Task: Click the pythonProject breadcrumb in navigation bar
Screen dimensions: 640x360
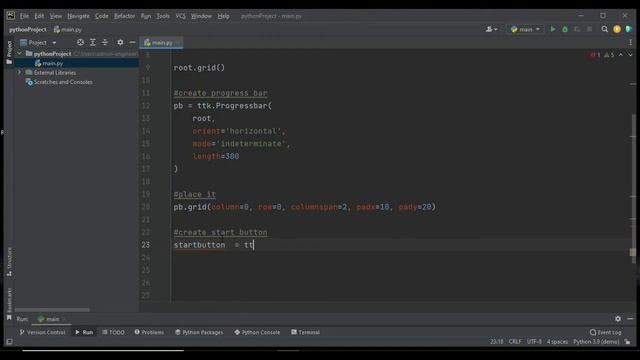Action: pyautogui.click(x=28, y=29)
